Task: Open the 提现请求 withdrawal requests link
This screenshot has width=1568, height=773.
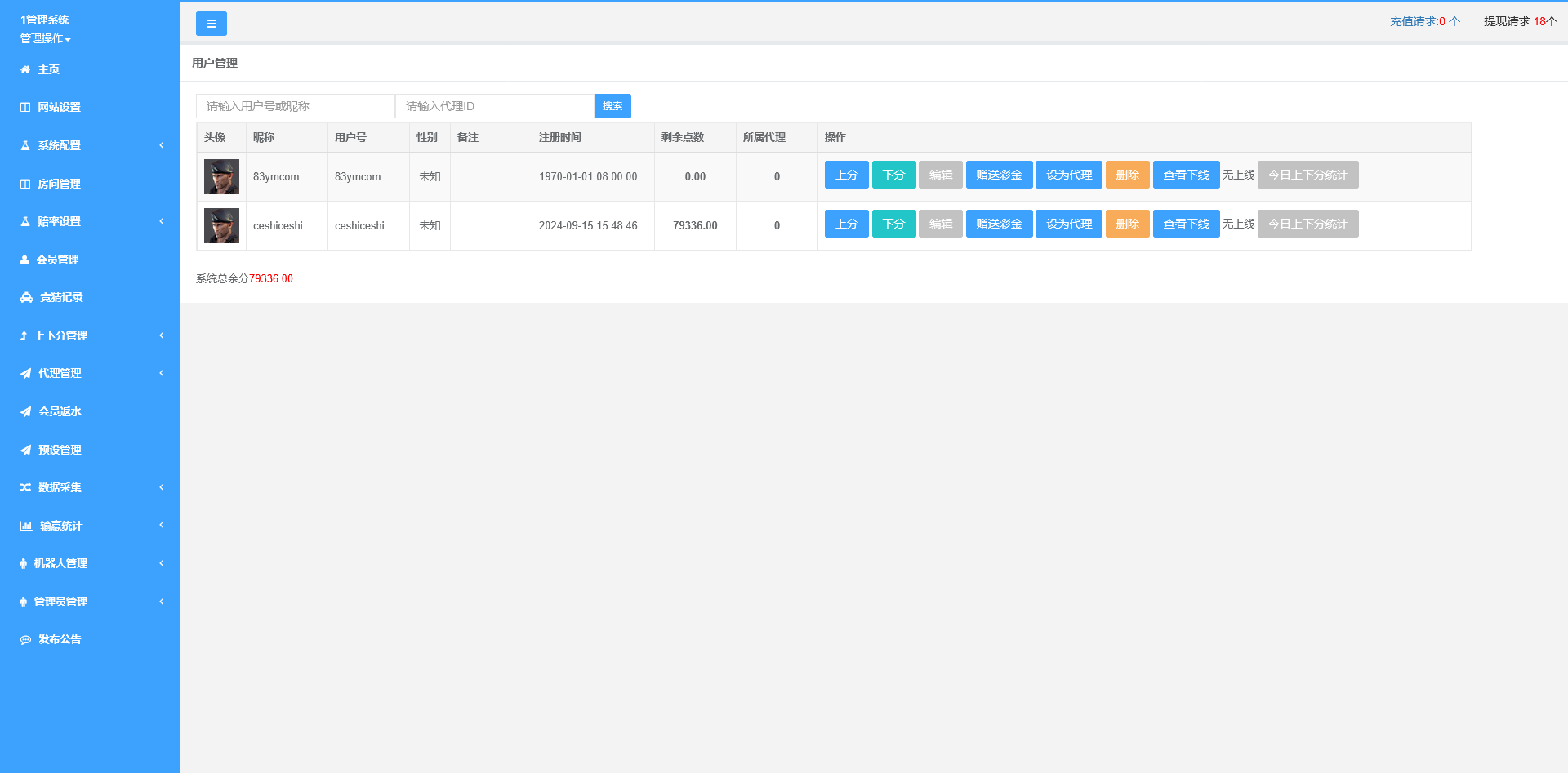Action: click(x=1520, y=21)
